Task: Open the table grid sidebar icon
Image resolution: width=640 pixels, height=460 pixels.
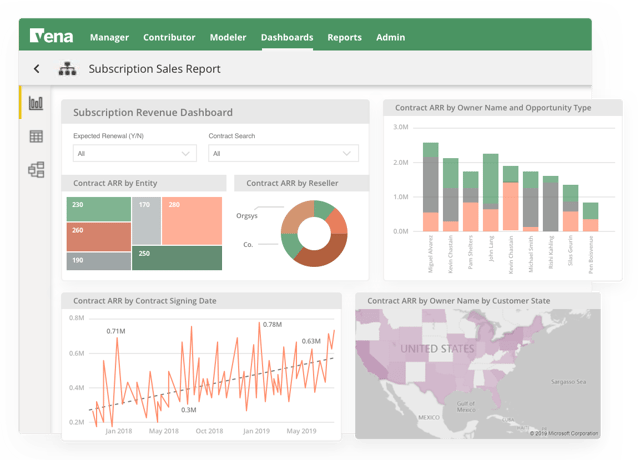Action: pyautogui.click(x=36, y=136)
